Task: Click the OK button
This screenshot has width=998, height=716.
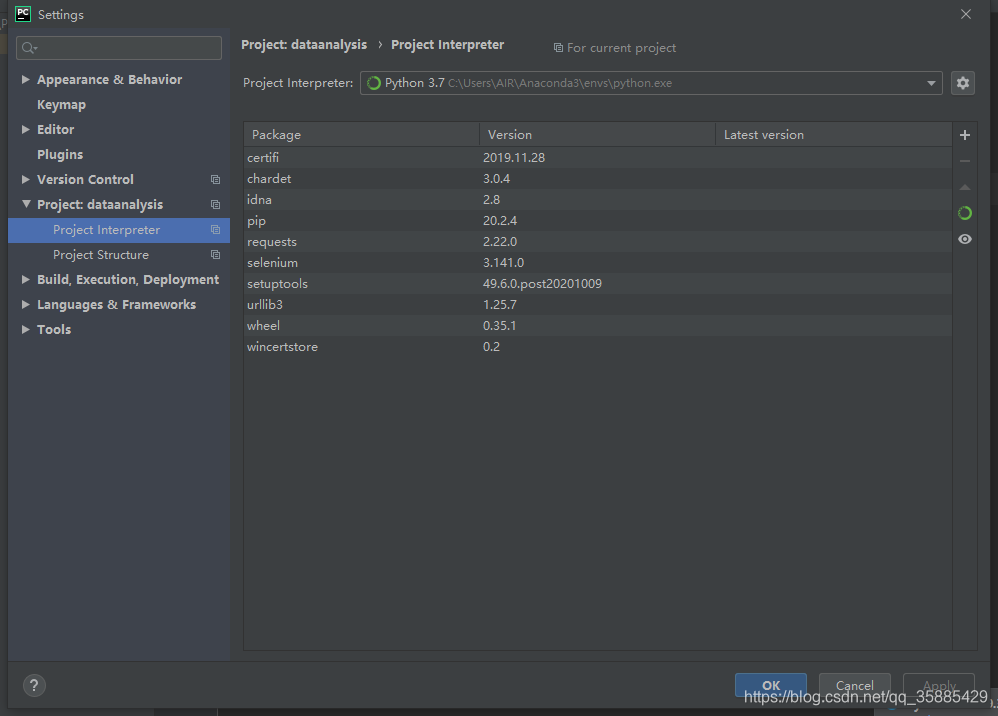Action: point(771,685)
